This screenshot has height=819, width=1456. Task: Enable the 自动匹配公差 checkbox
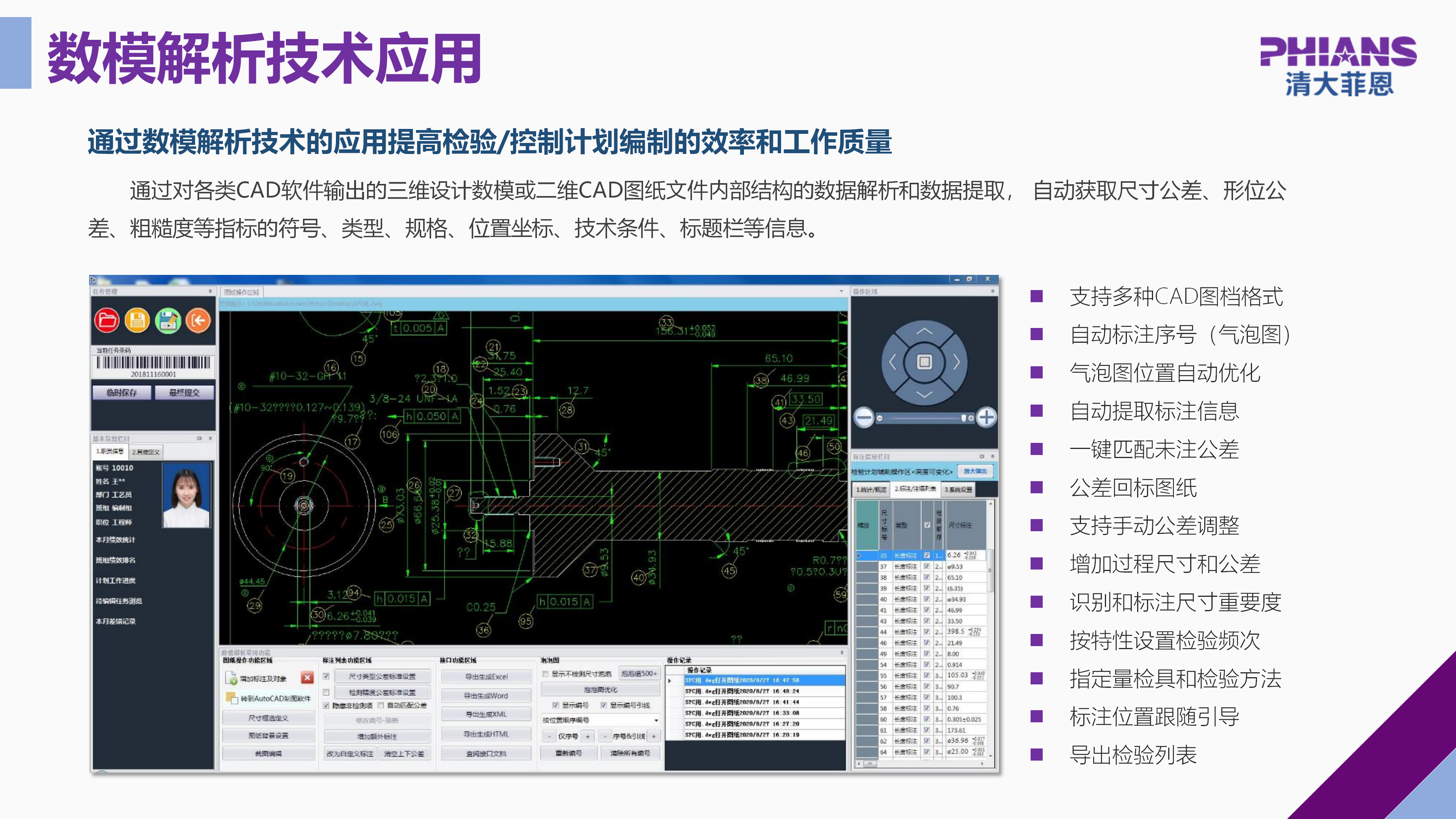381,705
